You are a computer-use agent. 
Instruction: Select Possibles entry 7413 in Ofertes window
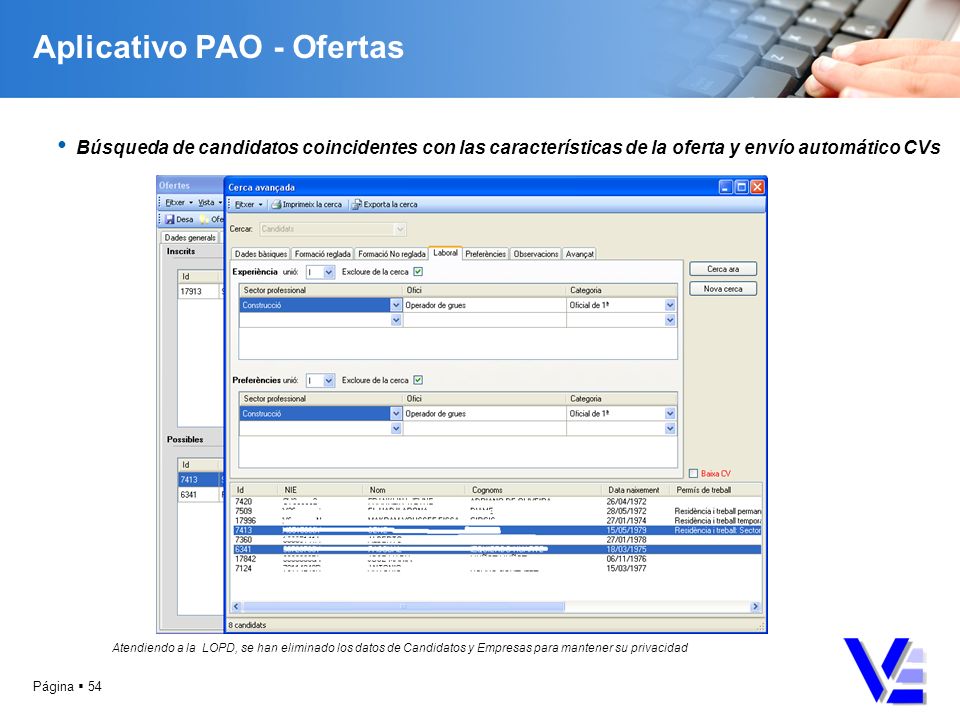coord(200,479)
